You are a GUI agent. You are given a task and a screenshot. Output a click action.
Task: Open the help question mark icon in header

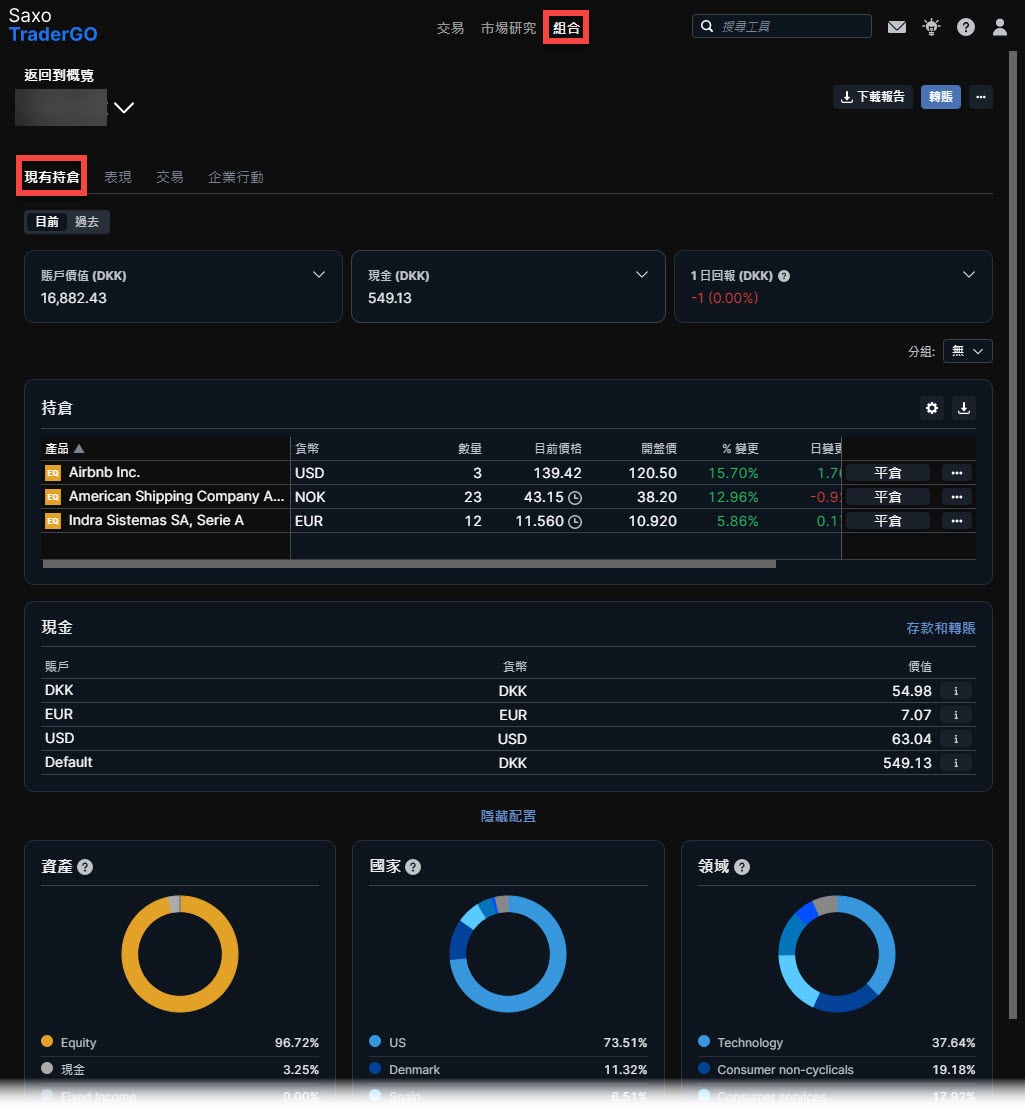tap(966, 27)
